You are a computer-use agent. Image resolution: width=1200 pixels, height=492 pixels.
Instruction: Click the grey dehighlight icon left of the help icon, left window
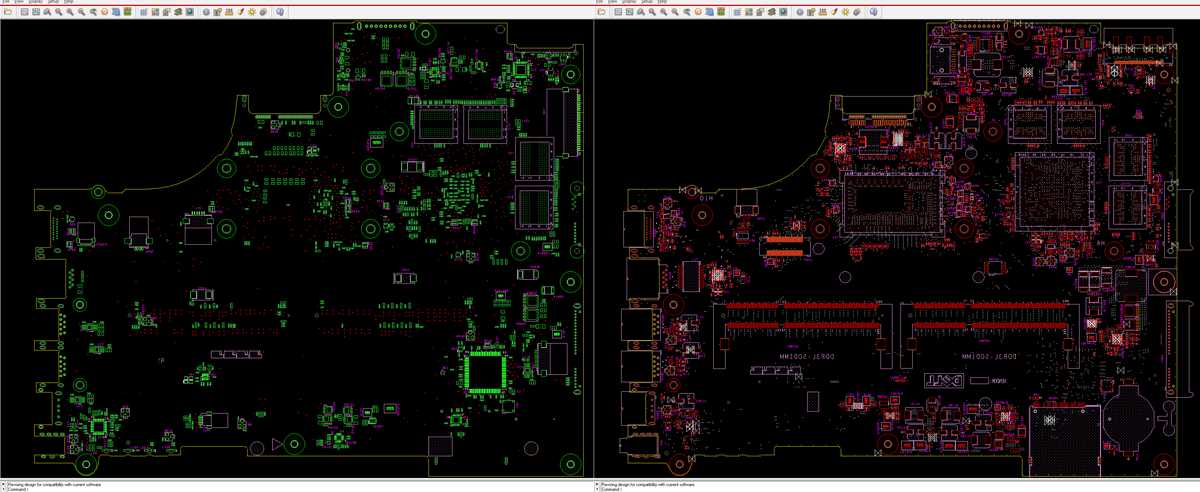tap(264, 12)
